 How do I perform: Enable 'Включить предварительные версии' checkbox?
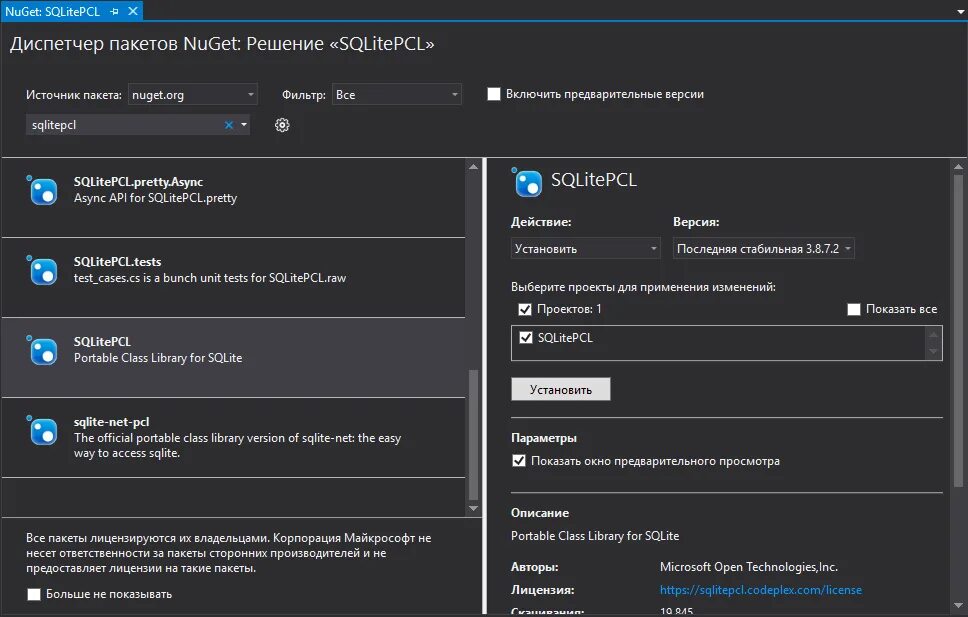click(494, 94)
